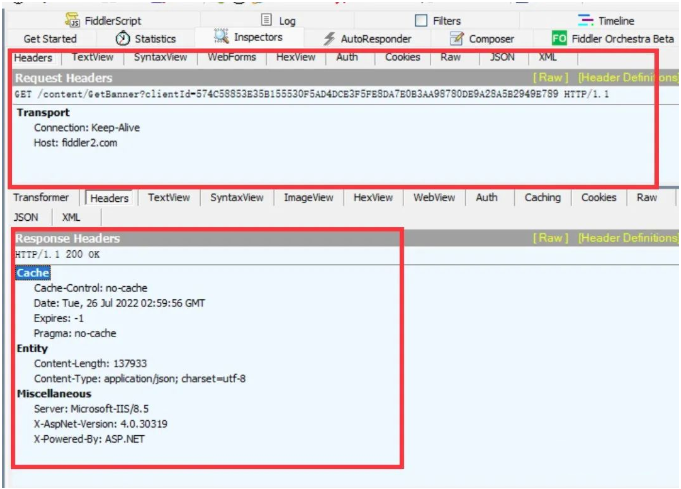
Task: Click the Inspectors magnifier icon
Action: click(221, 36)
